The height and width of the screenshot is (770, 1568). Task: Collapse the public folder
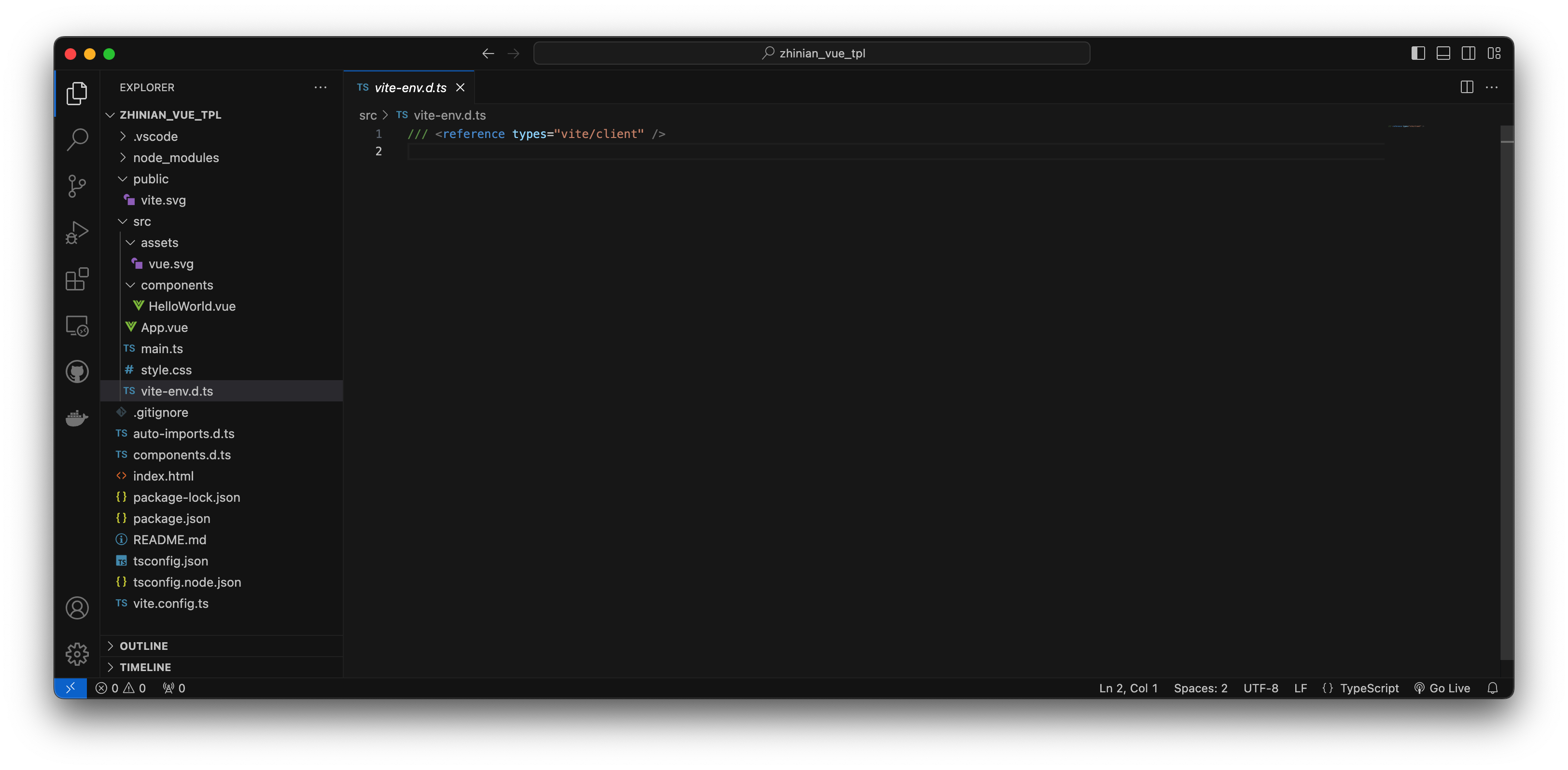click(222, 179)
